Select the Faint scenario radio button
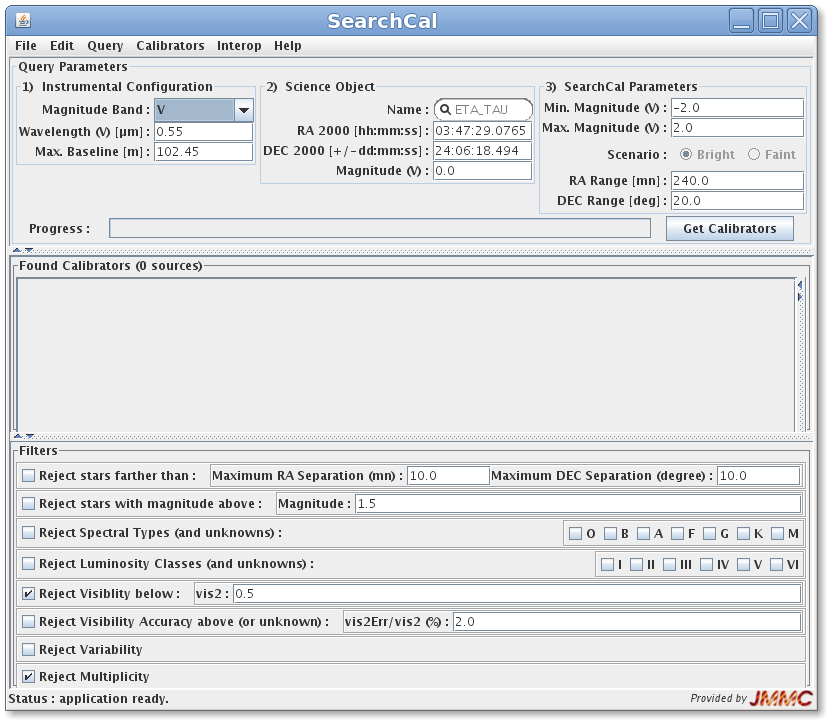Image resolution: width=827 pixels, height=720 pixels. (x=754, y=154)
